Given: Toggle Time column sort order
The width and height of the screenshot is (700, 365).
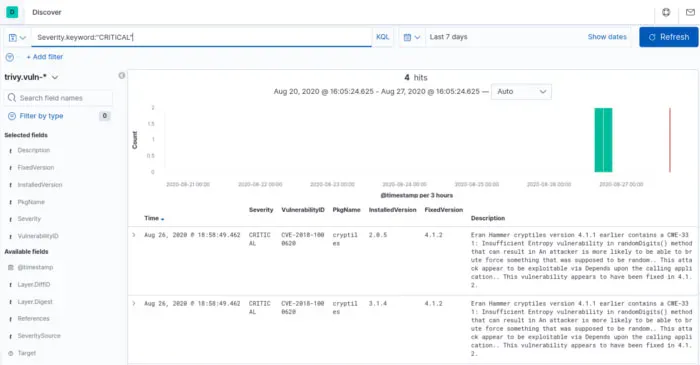Looking at the screenshot, I should [x=154, y=218].
